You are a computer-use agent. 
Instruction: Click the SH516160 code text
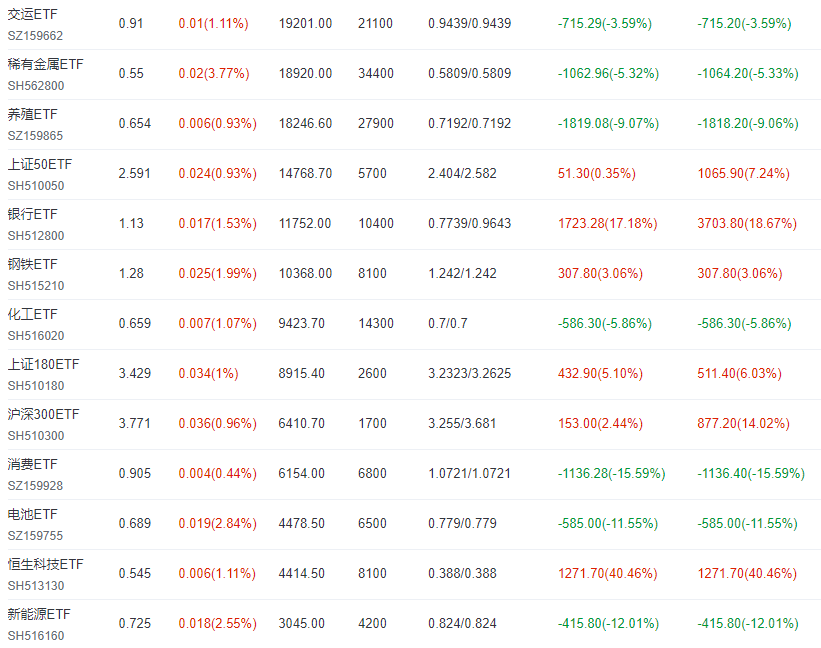coord(36,635)
